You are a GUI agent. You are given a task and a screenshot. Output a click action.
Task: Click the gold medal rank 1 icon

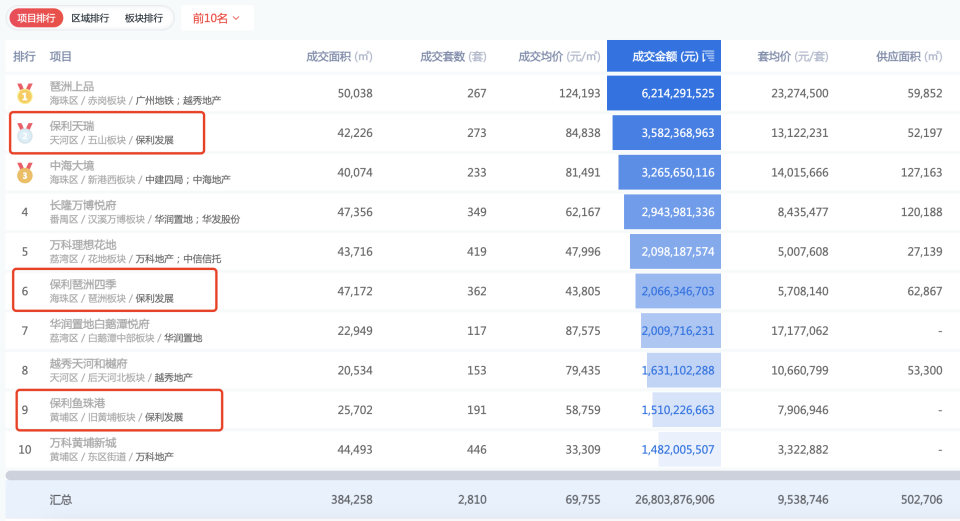[x=24, y=93]
